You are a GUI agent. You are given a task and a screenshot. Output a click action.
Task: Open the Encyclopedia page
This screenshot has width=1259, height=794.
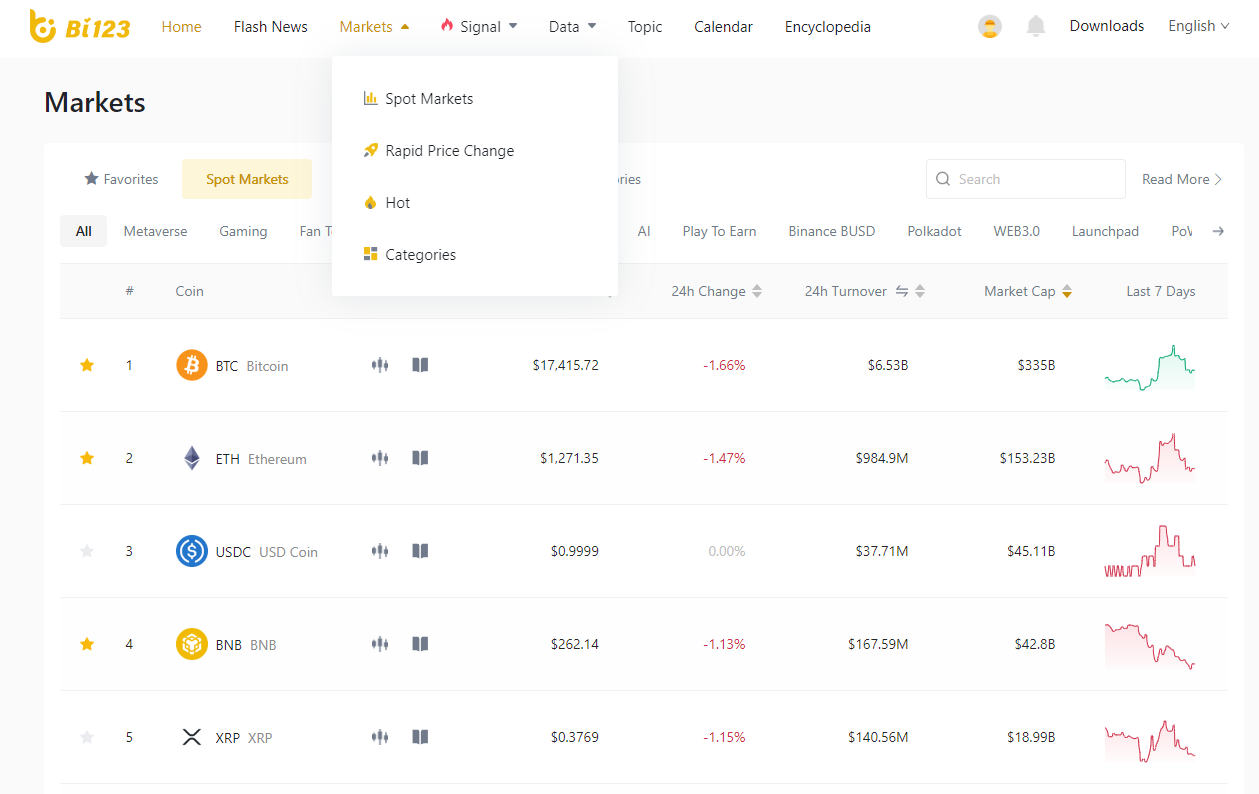[828, 27]
